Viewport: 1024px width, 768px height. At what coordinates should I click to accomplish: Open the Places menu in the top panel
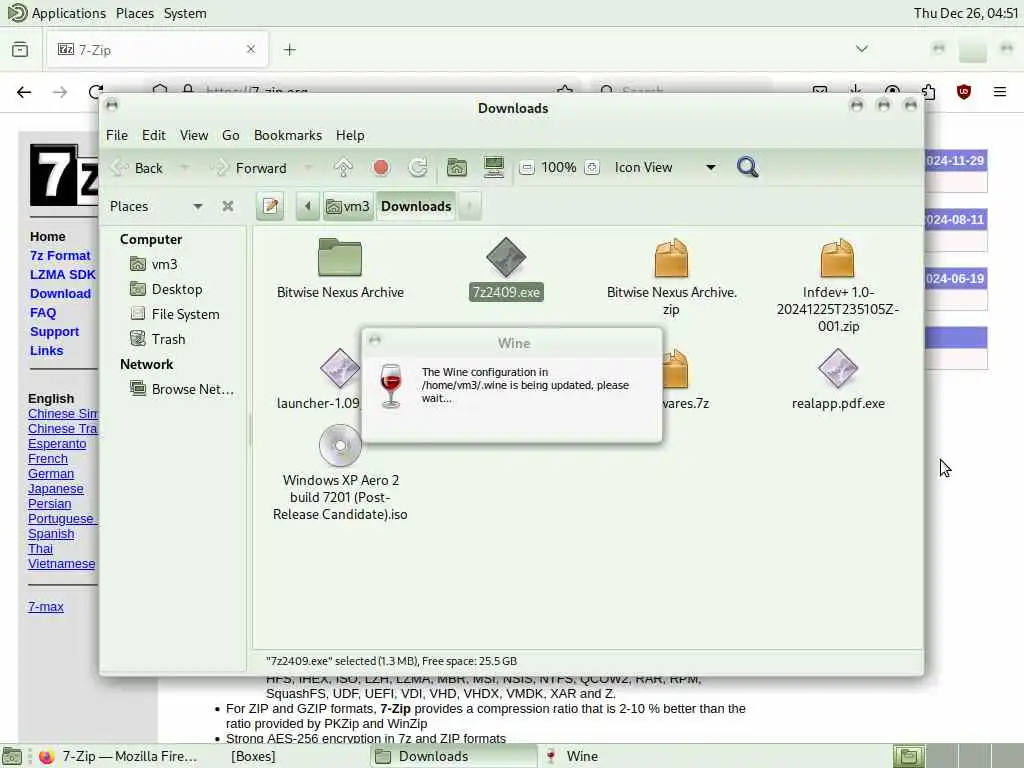tap(135, 13)
